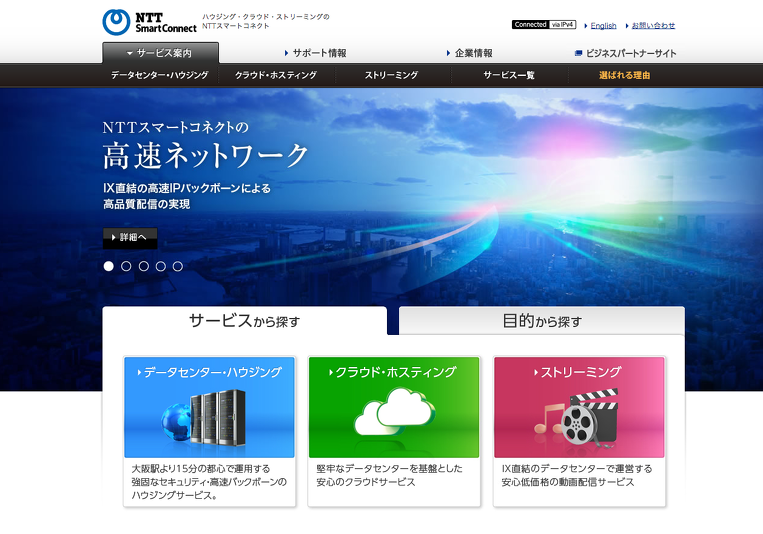763x534 pixels.
Task: Click the Connected via IPv4 badge
Action: coord(544,25)
